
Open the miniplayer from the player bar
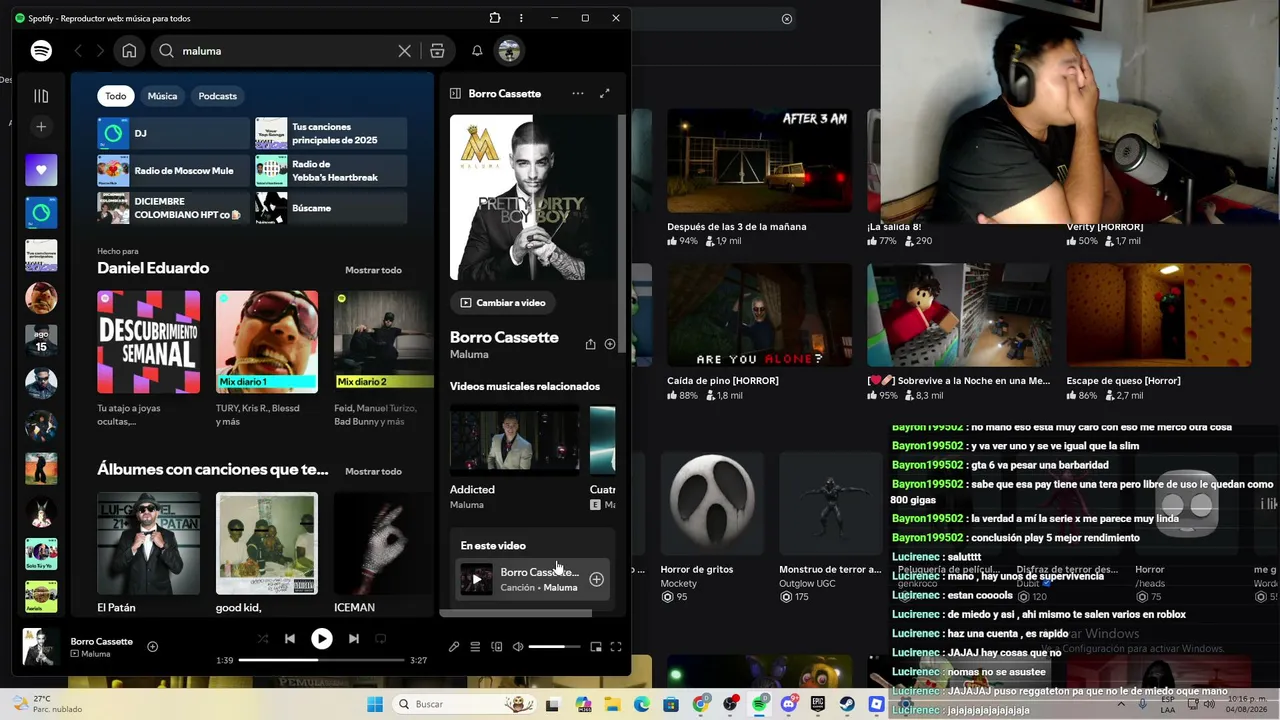tap(596, 647)
